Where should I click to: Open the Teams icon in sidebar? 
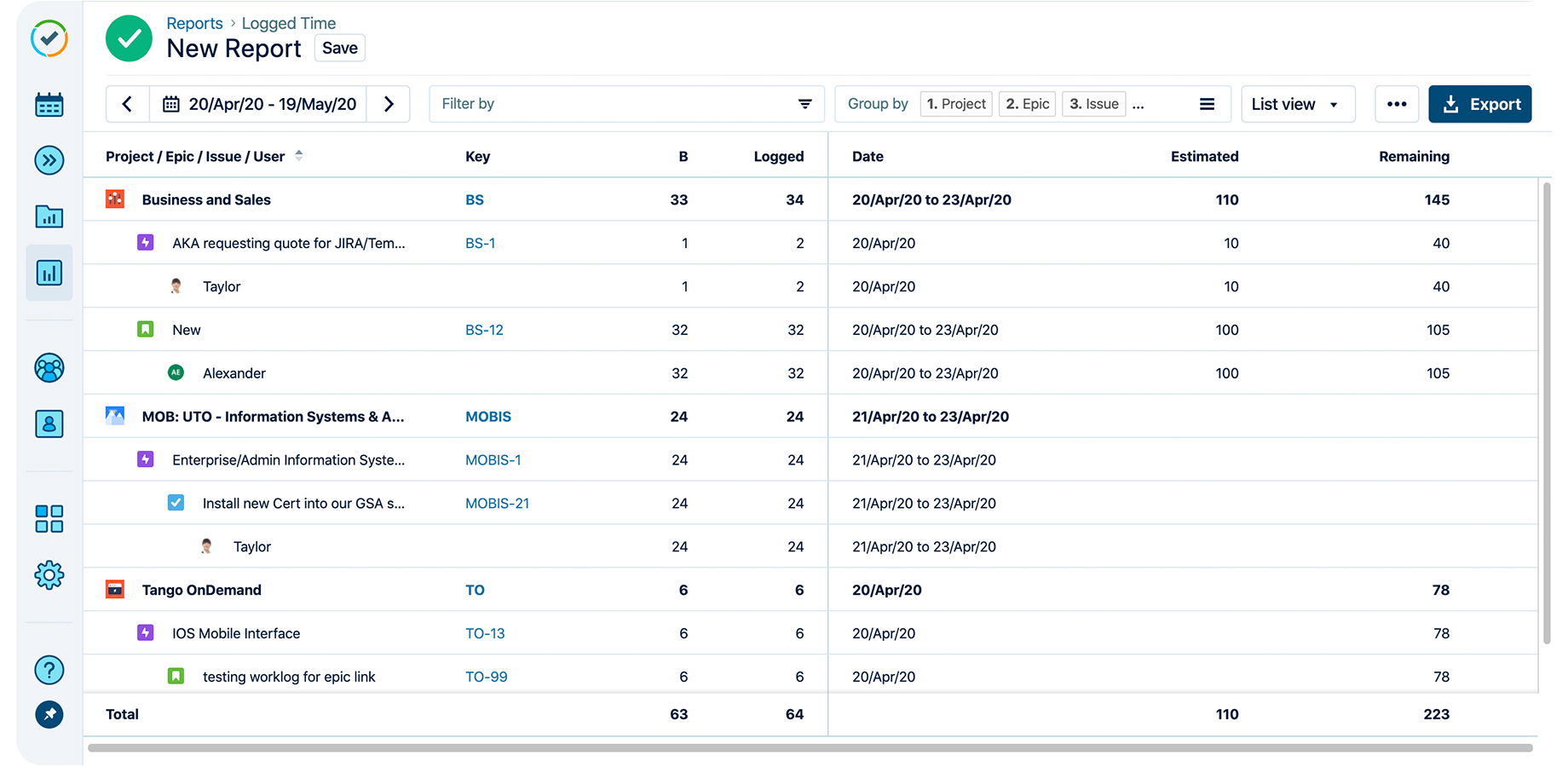49,368
